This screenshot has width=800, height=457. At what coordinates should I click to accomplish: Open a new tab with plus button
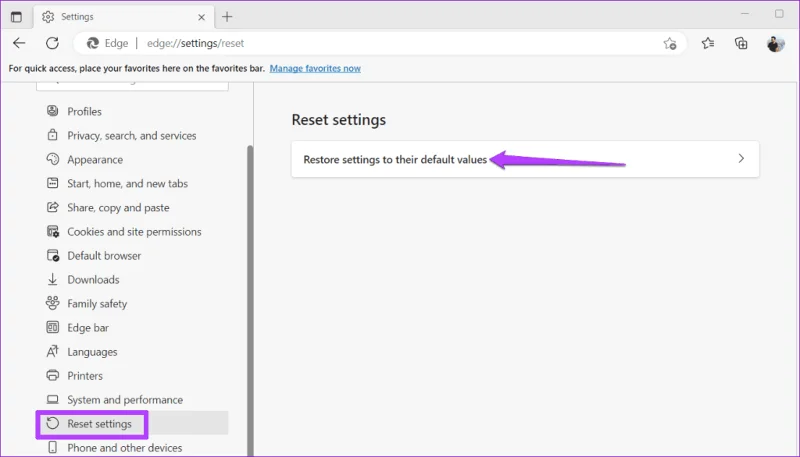[227, 17]
